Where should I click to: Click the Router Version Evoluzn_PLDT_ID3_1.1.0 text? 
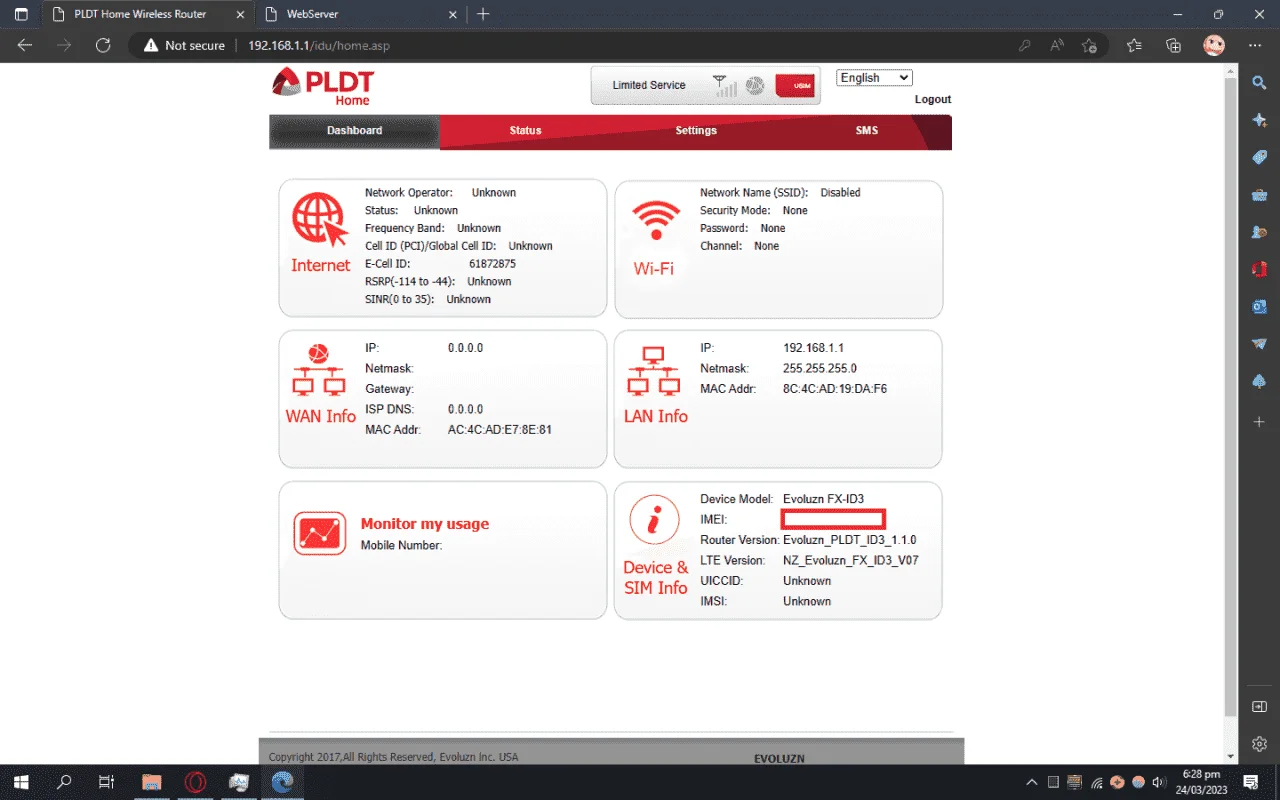point(849,540)
